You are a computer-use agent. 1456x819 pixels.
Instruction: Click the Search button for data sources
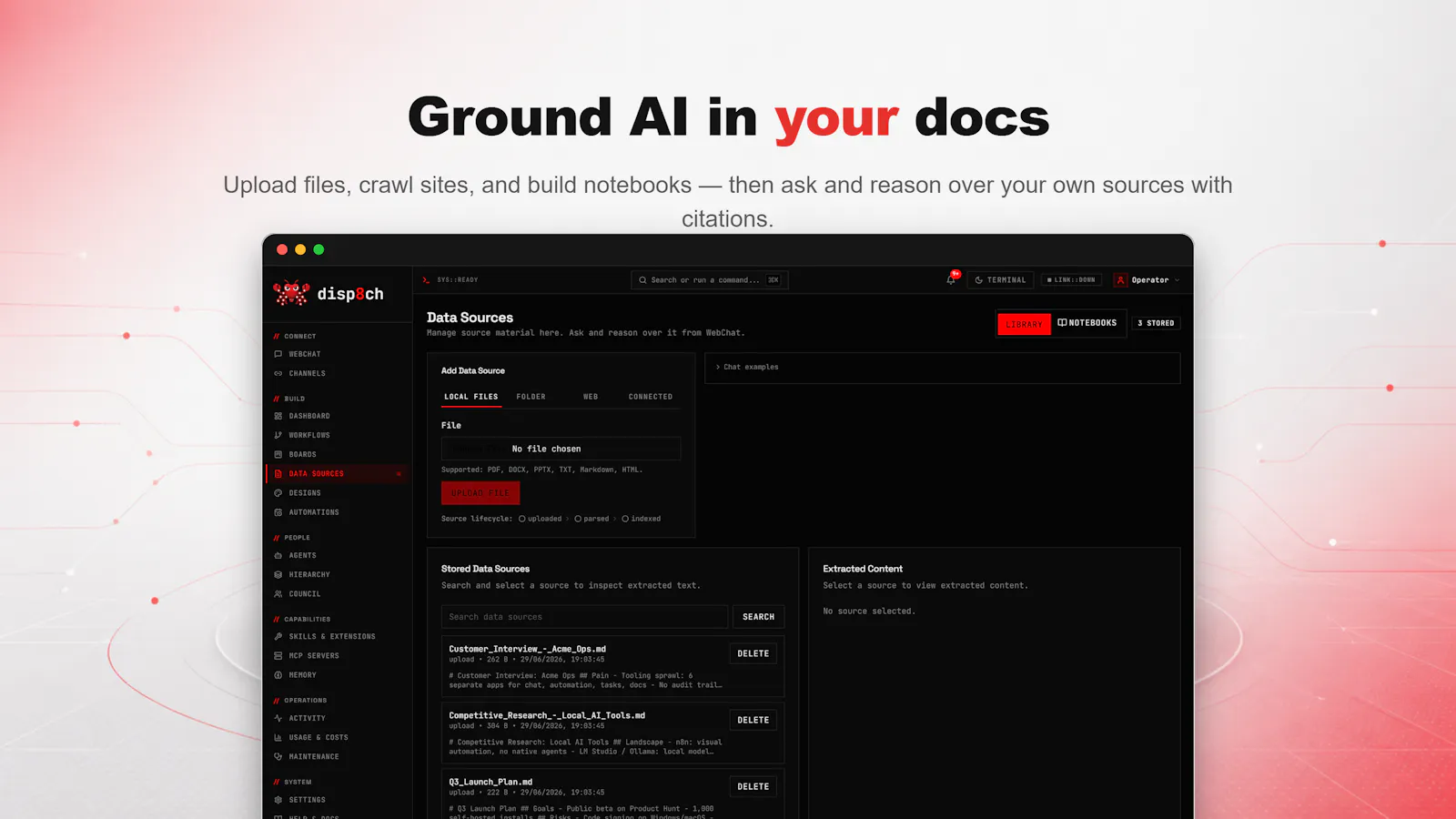758,617
